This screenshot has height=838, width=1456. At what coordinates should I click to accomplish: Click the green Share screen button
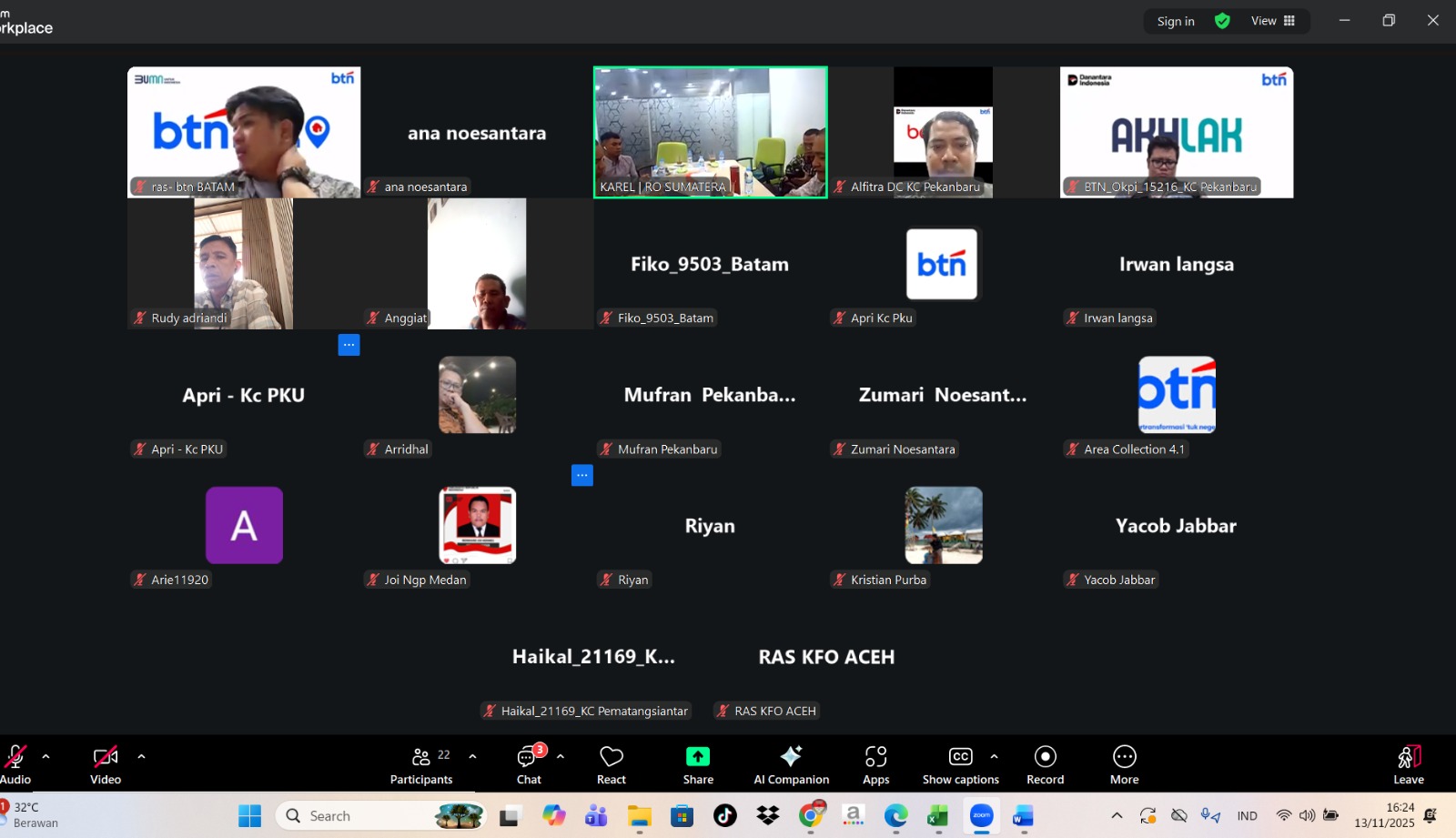point(698,765)
